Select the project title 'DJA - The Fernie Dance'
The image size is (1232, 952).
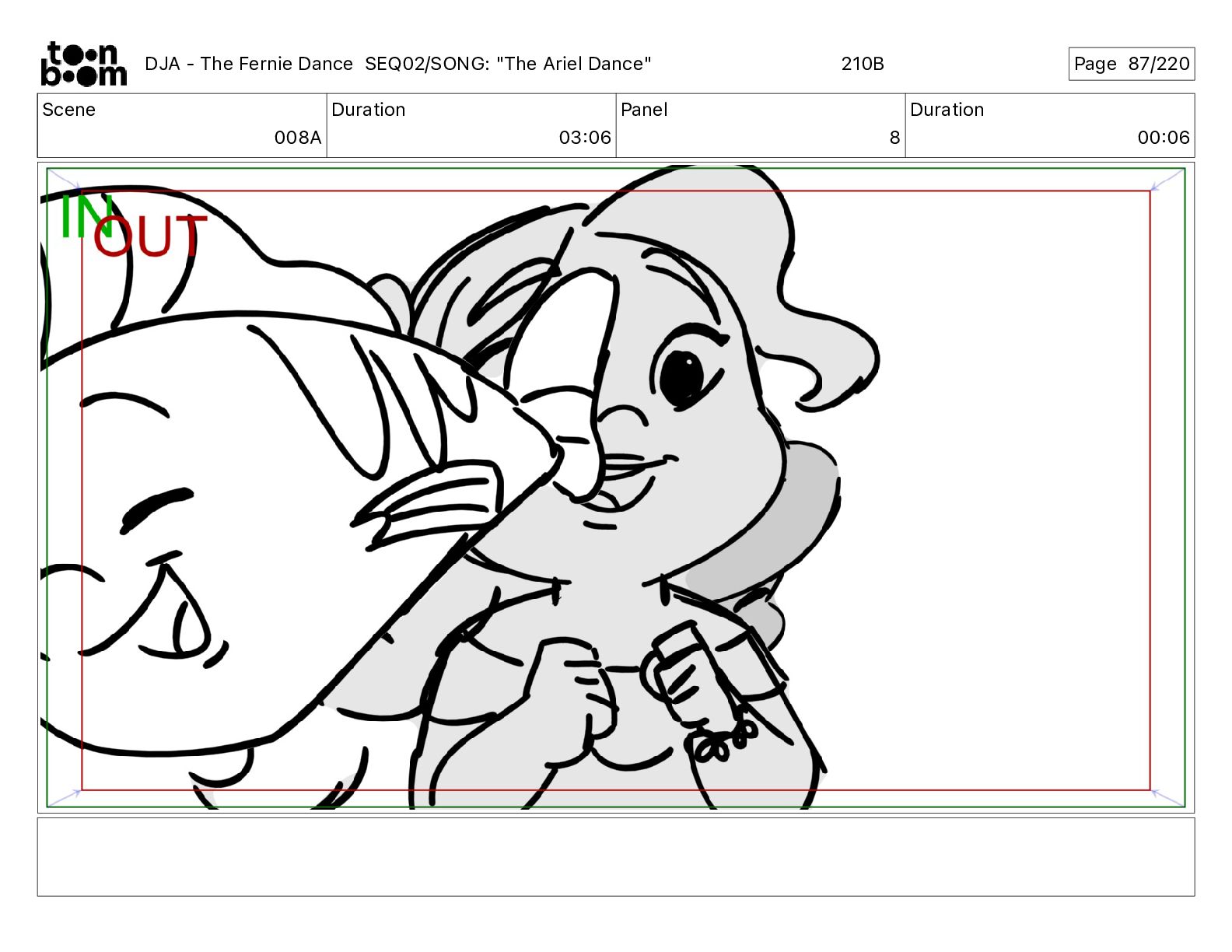click(249, 64)
